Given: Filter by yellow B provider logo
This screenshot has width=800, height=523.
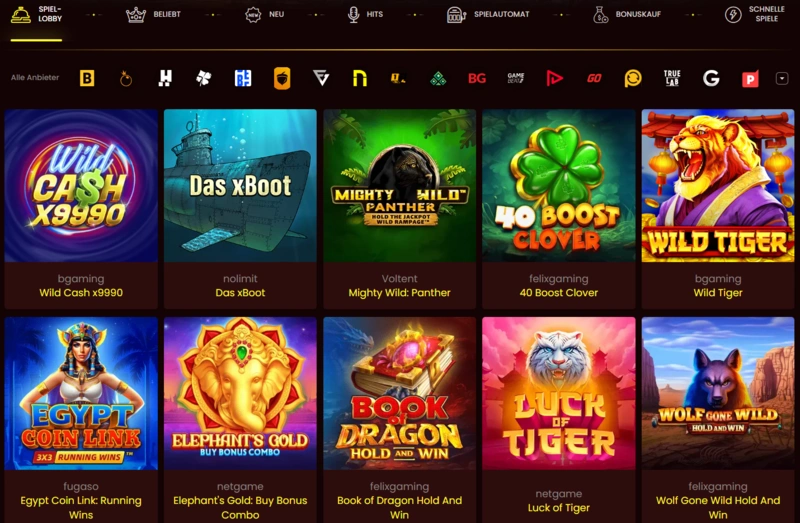Looking at the screenshot, I should (x=87, y=78).
